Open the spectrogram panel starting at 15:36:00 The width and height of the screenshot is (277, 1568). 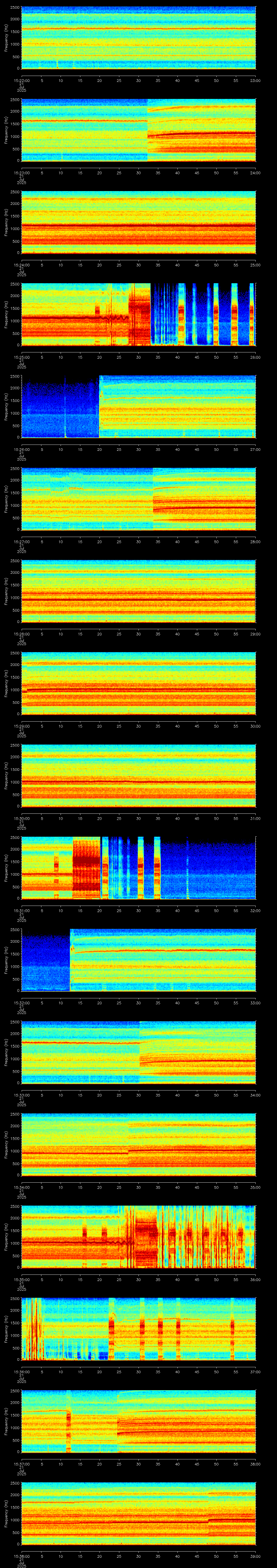[x=138, y=1329]
